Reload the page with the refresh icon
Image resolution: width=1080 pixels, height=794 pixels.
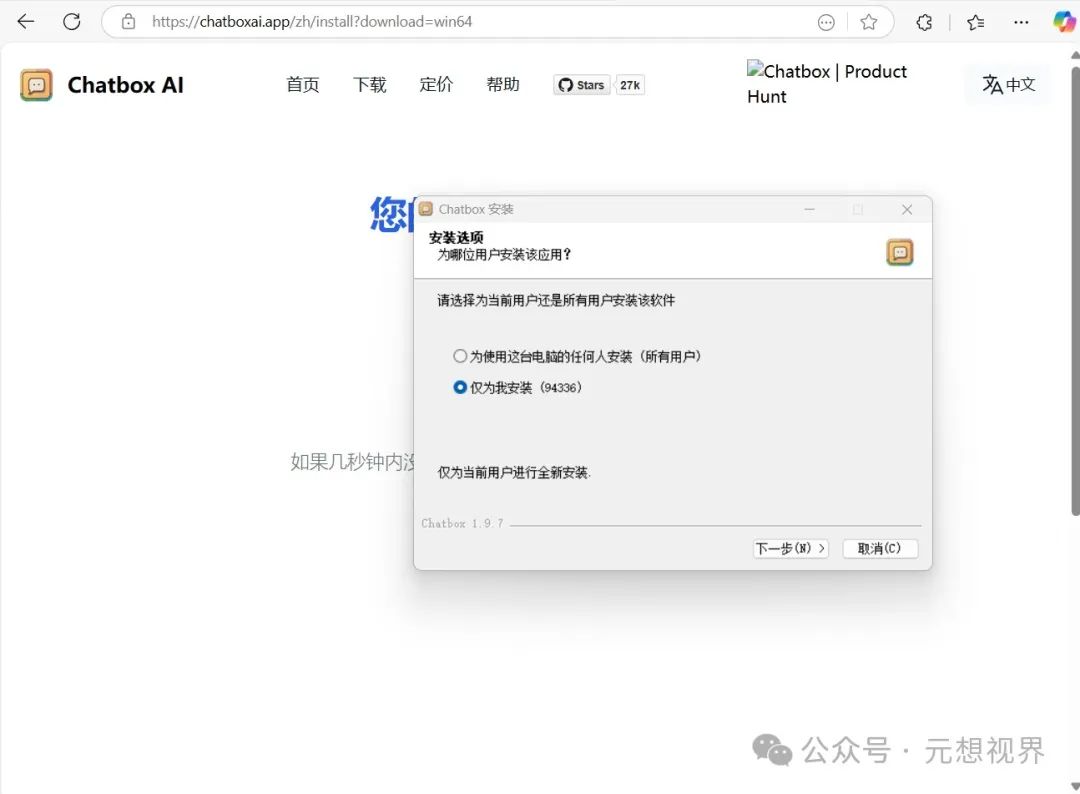point(72,21)
